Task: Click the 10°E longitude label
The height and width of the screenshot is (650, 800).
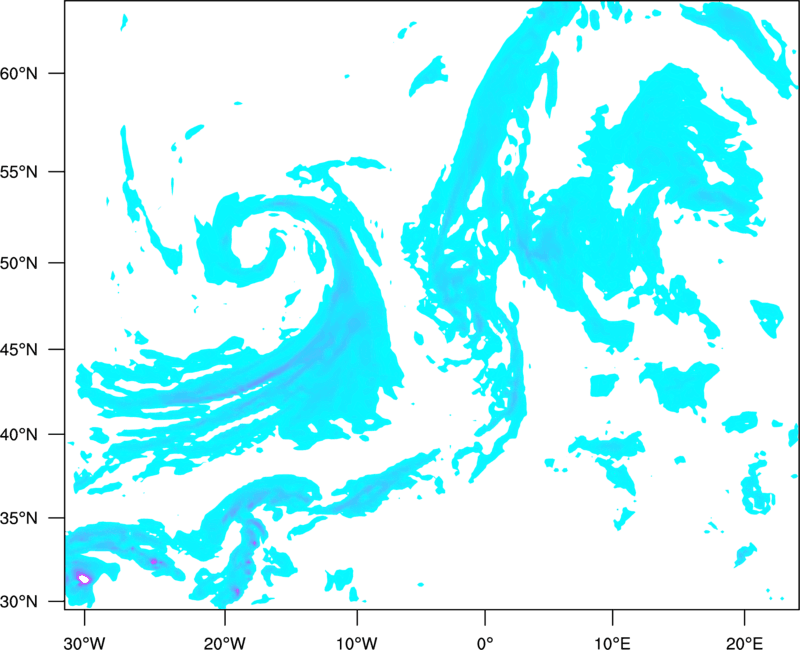Action: point(612,643)
